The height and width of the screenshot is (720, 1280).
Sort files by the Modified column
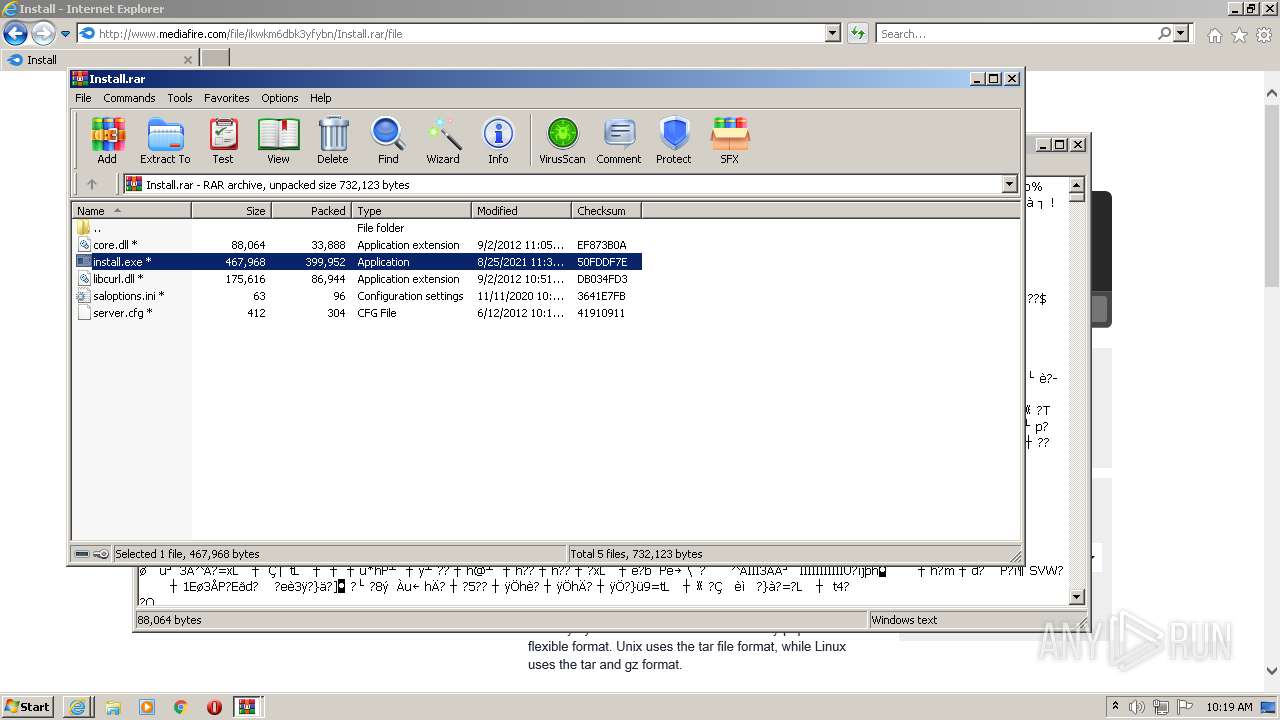point(521,211)
